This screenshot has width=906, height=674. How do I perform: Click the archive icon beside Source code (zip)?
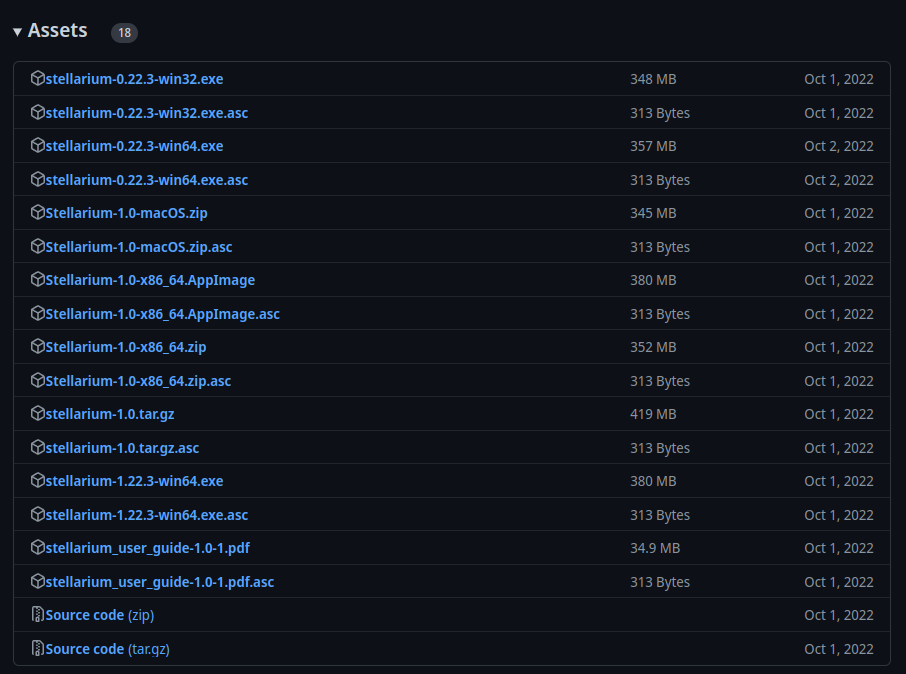tap(37, 615)
